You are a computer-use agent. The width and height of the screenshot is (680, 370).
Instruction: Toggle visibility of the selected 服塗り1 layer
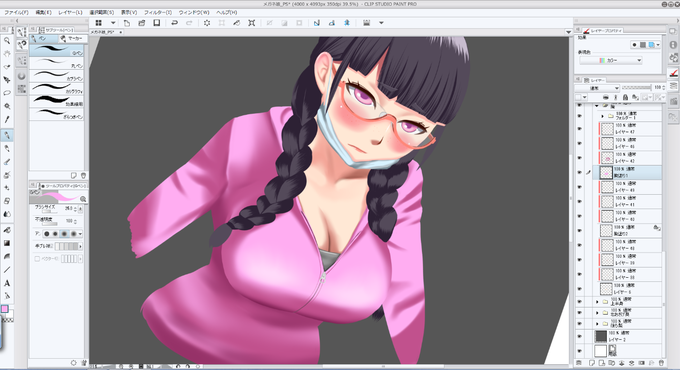tap(579, 172)
